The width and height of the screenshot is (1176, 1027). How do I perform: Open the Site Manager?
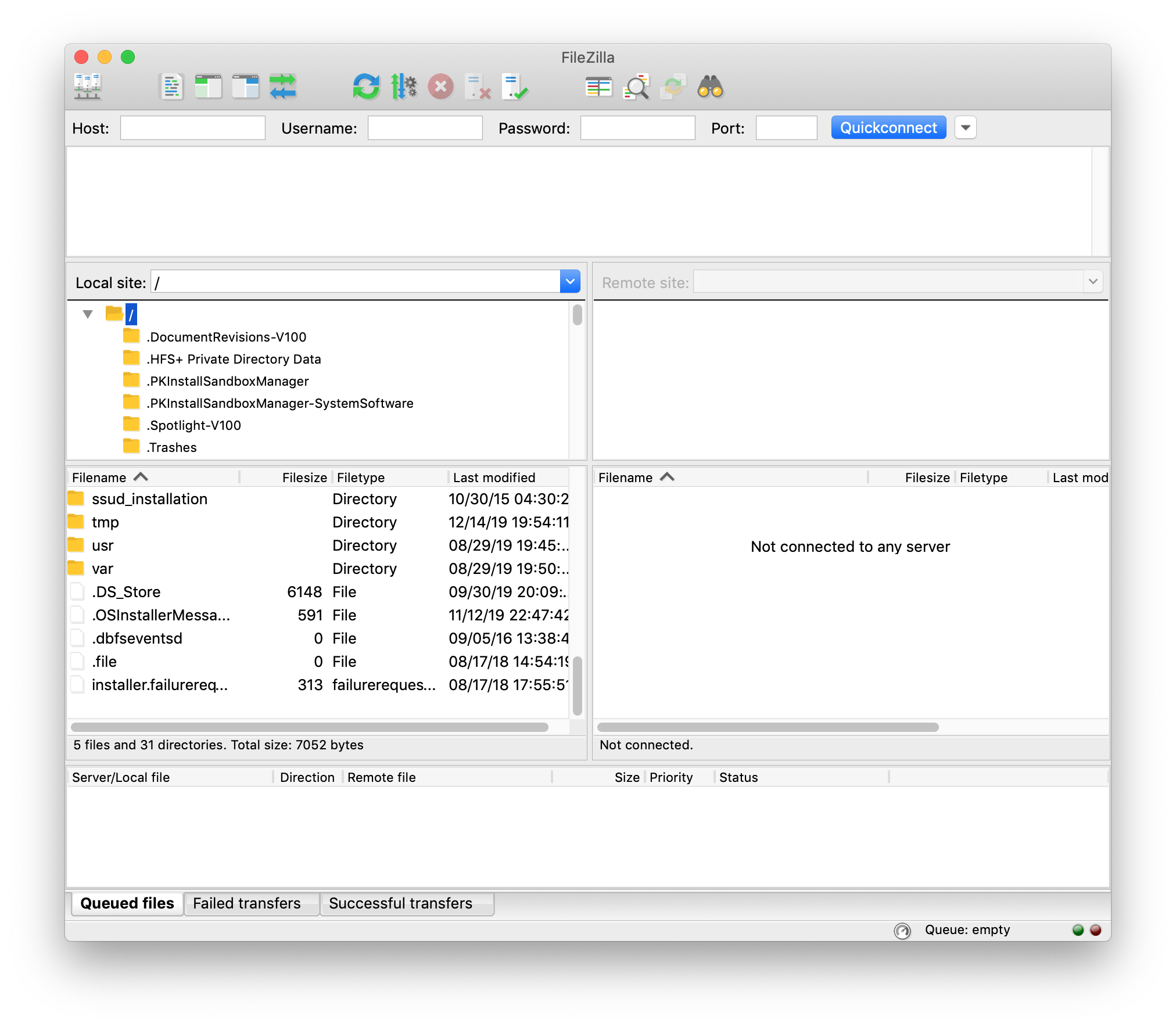(88, 87)
